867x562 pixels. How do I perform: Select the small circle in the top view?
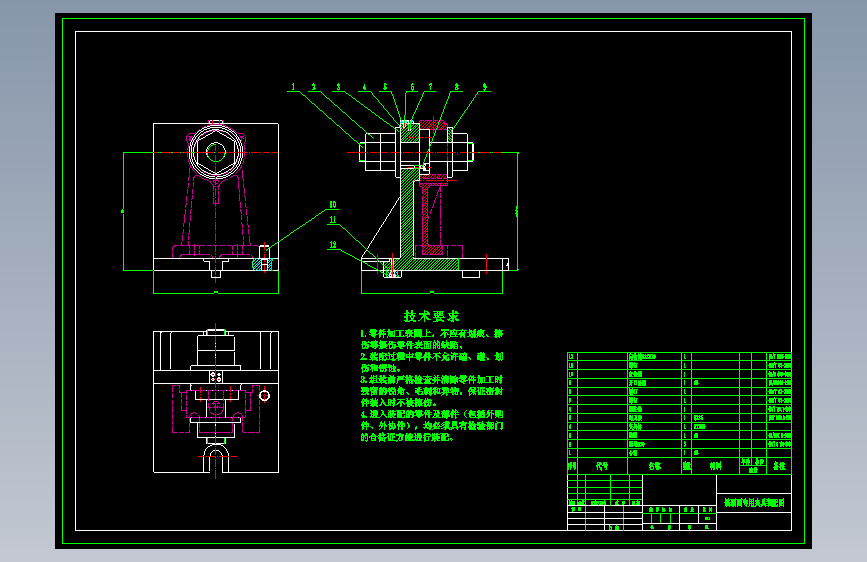pos(264,396)
